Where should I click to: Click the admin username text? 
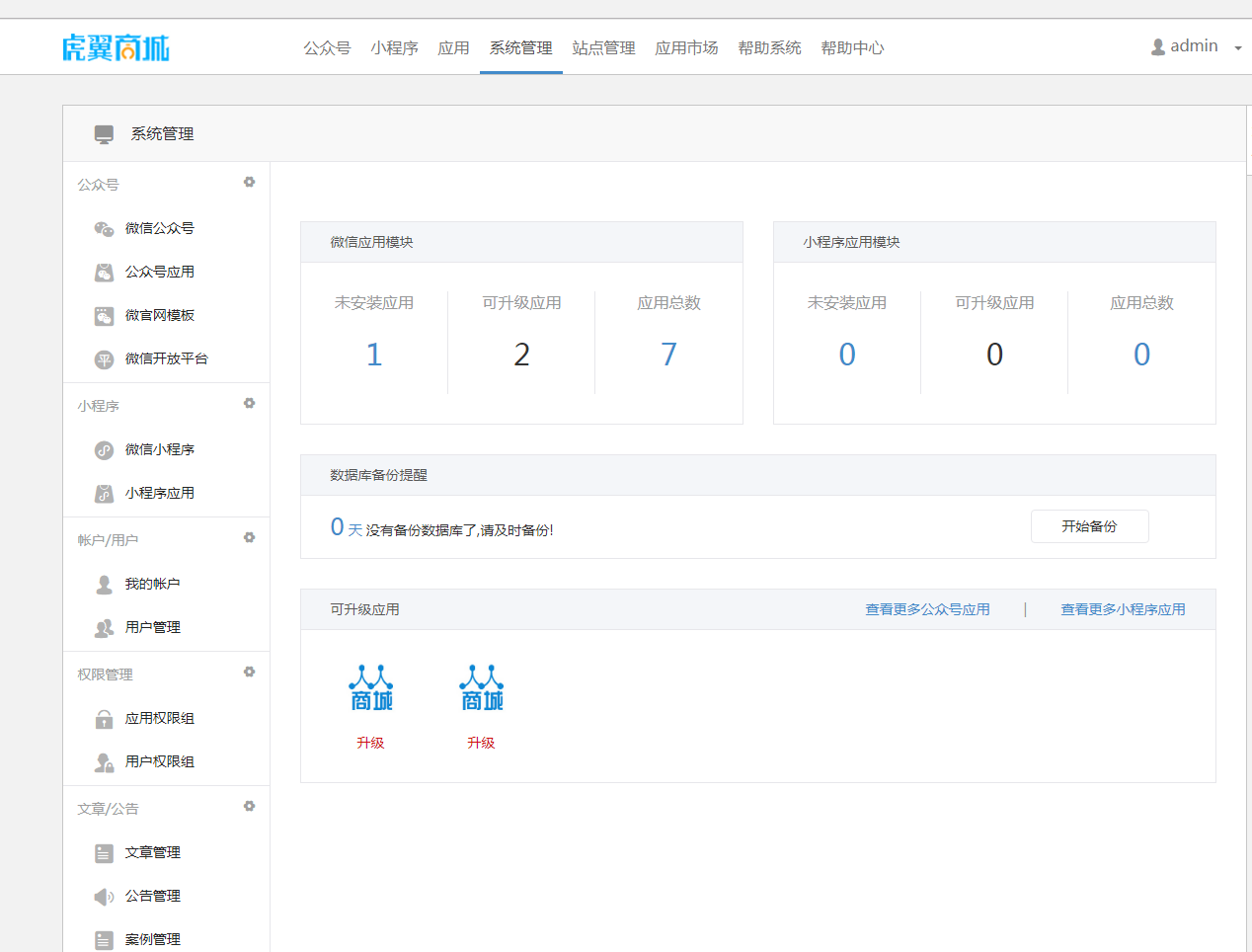(x=1194, y=46)
